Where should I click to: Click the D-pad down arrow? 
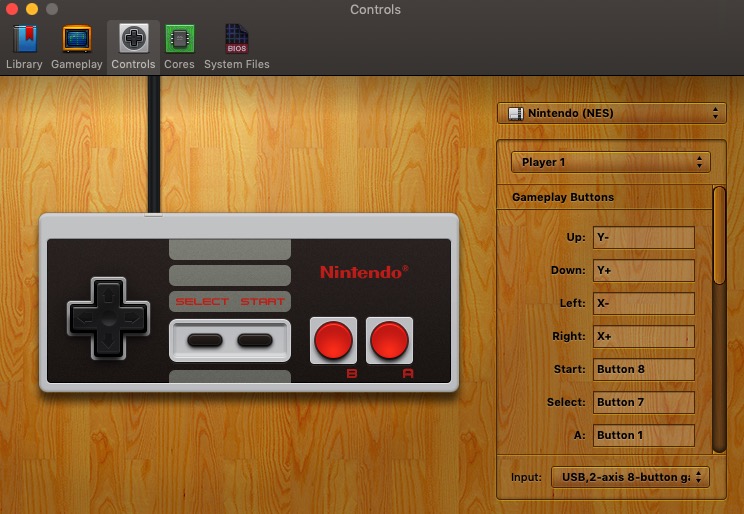click(108, 342)
